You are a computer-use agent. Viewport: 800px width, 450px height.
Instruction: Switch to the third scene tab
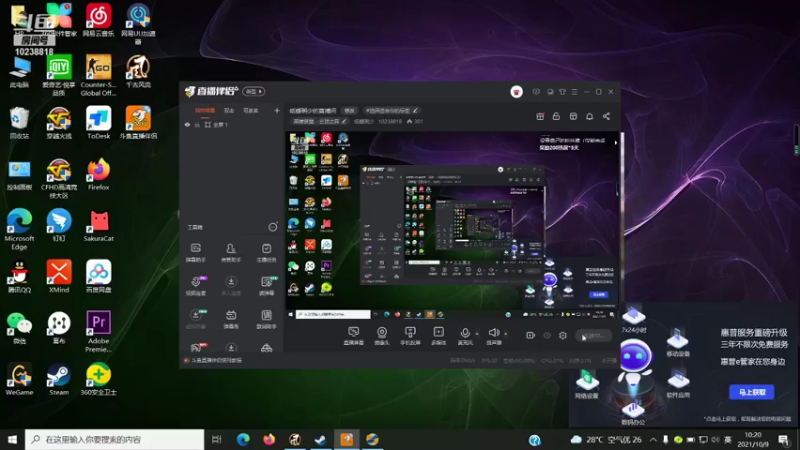point(251,110)
